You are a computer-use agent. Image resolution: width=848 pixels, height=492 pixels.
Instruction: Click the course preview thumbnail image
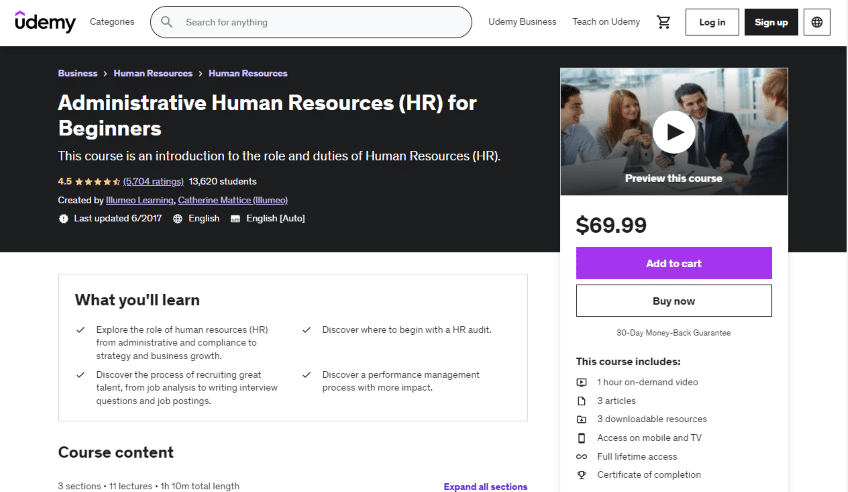673,131
